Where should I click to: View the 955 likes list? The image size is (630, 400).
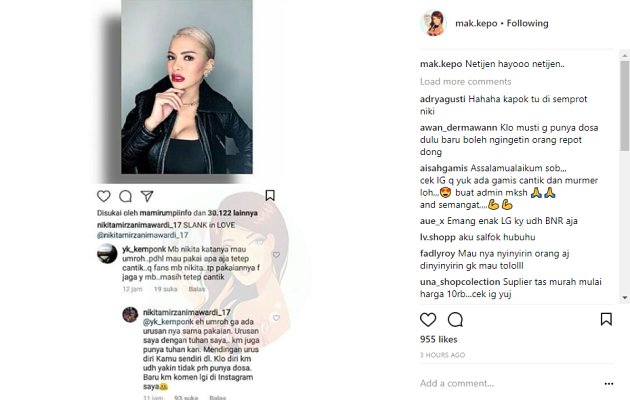coord(438,339)
